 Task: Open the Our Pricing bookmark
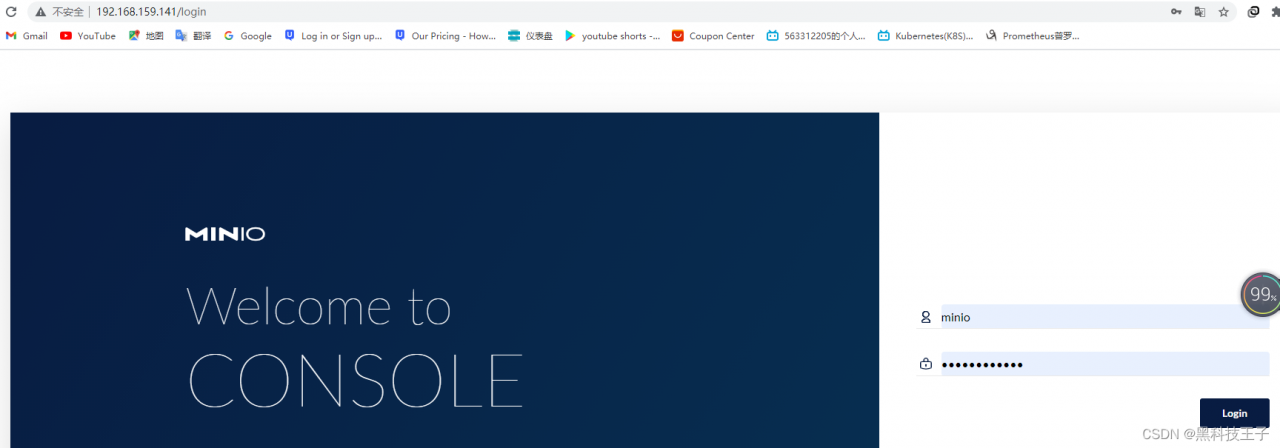point(445,35)
